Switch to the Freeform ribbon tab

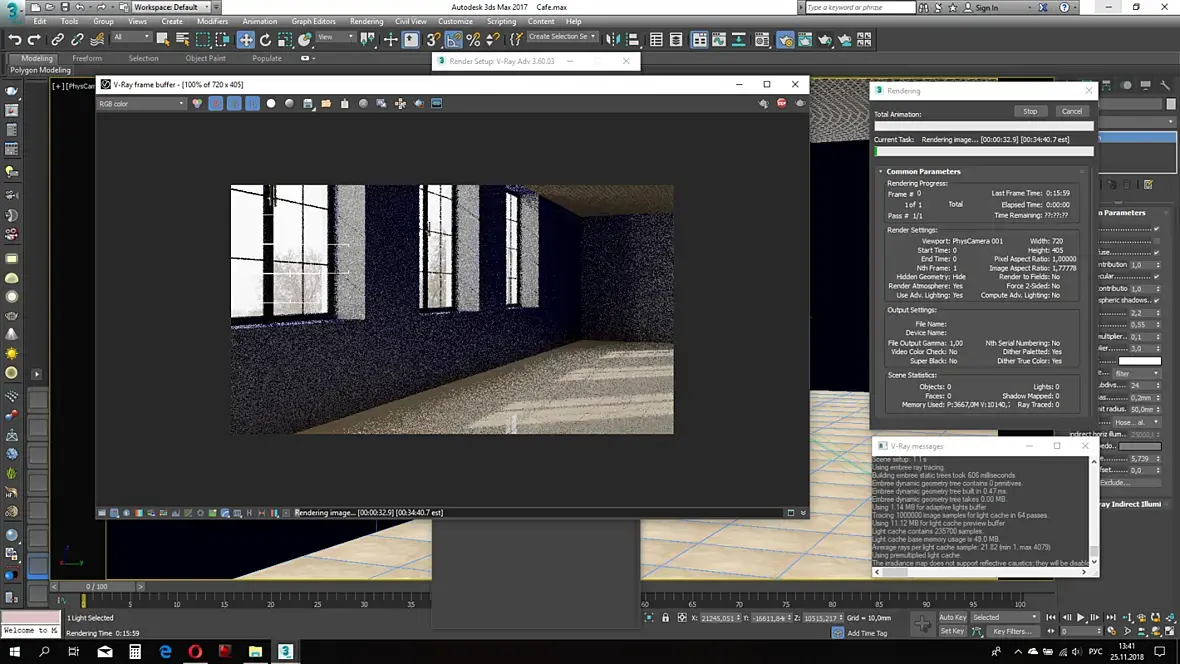(87, 58)
